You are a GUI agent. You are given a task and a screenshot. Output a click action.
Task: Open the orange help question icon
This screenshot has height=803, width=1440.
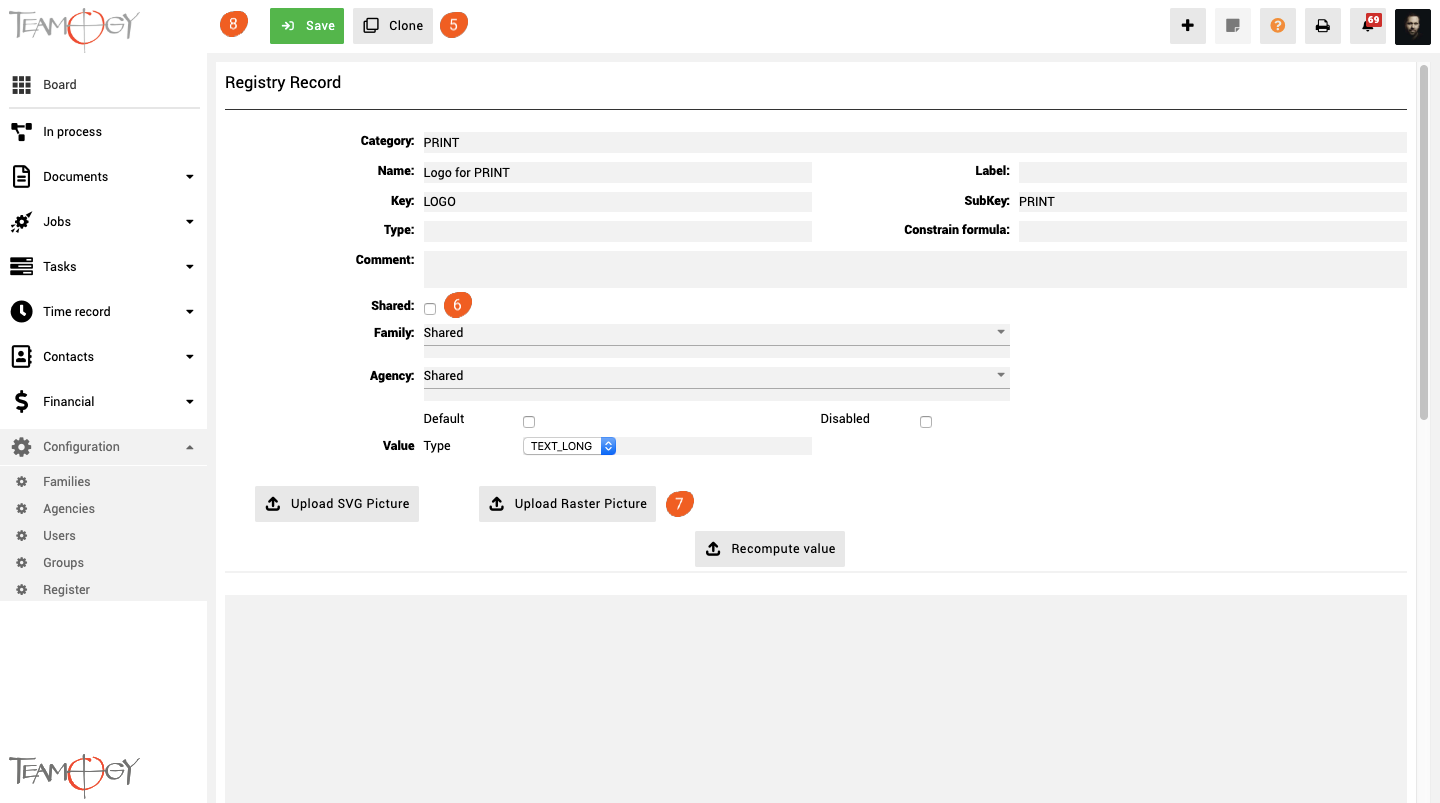pos(1277,26)
